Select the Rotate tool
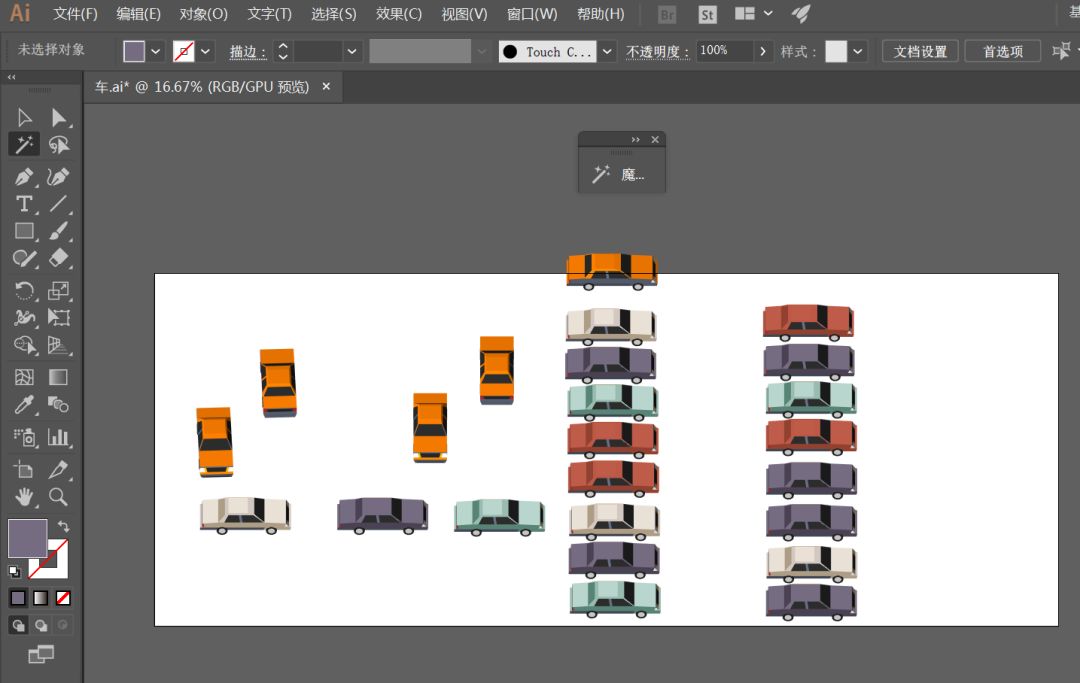 (24, 291)
